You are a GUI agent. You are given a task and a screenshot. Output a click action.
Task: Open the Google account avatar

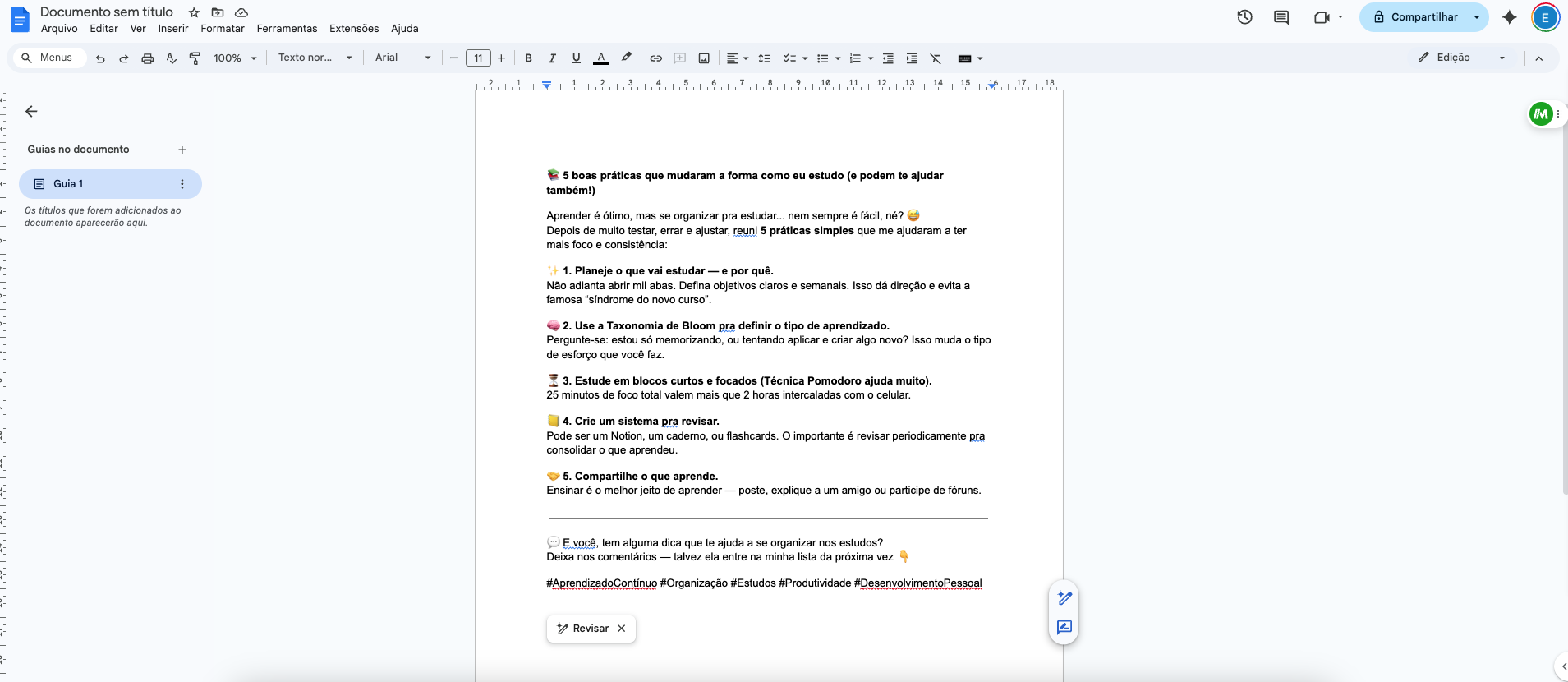click(x=1545, y=17)
